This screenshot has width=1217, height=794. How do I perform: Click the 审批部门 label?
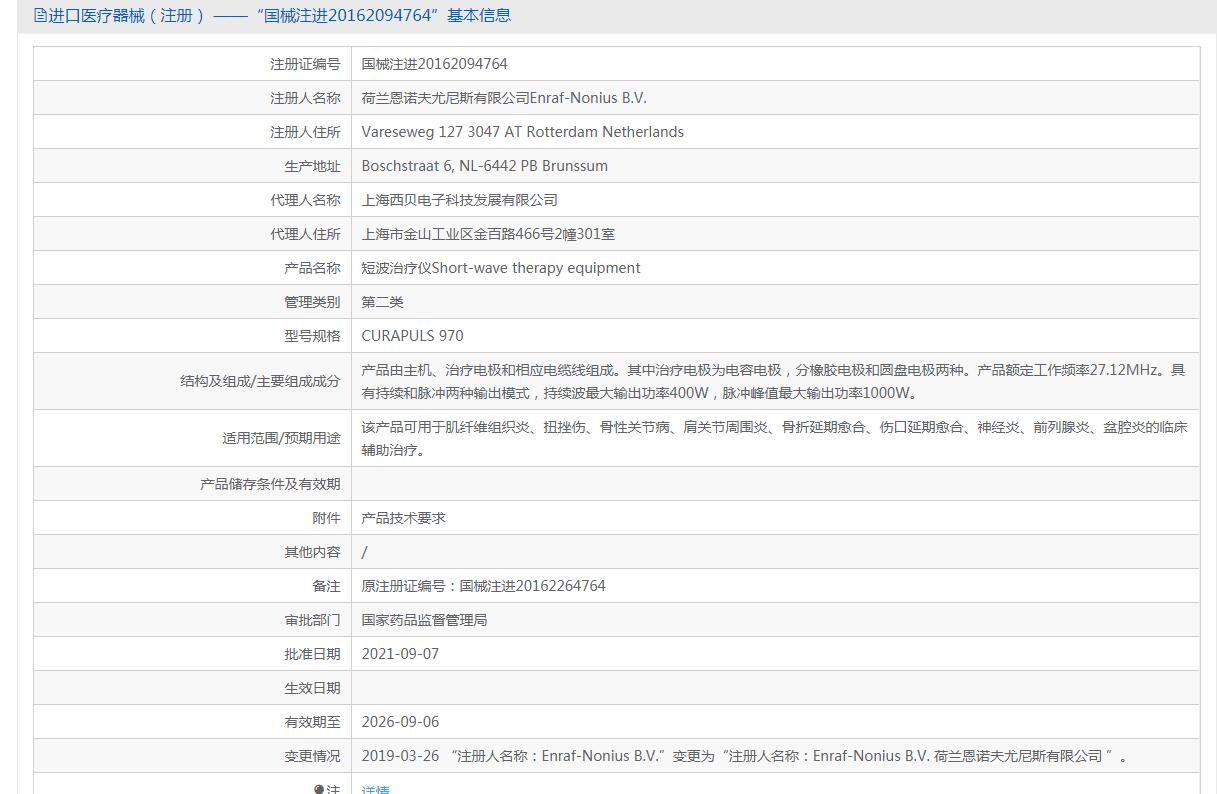click(312, 620)
